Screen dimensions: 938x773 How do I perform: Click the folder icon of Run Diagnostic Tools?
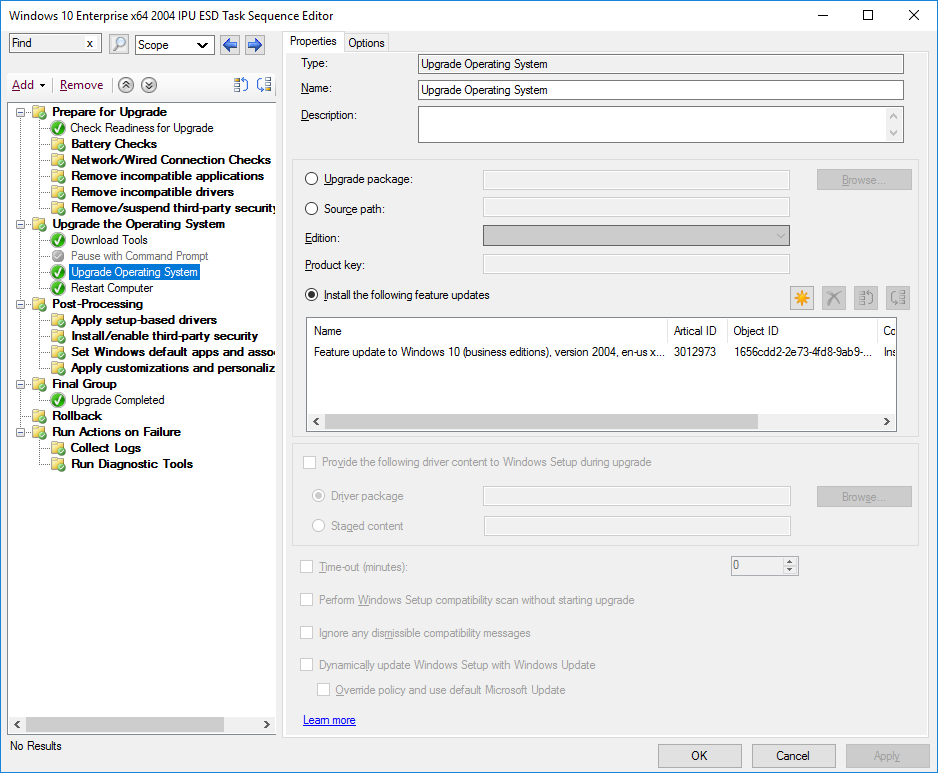click(x=58, y=464)
